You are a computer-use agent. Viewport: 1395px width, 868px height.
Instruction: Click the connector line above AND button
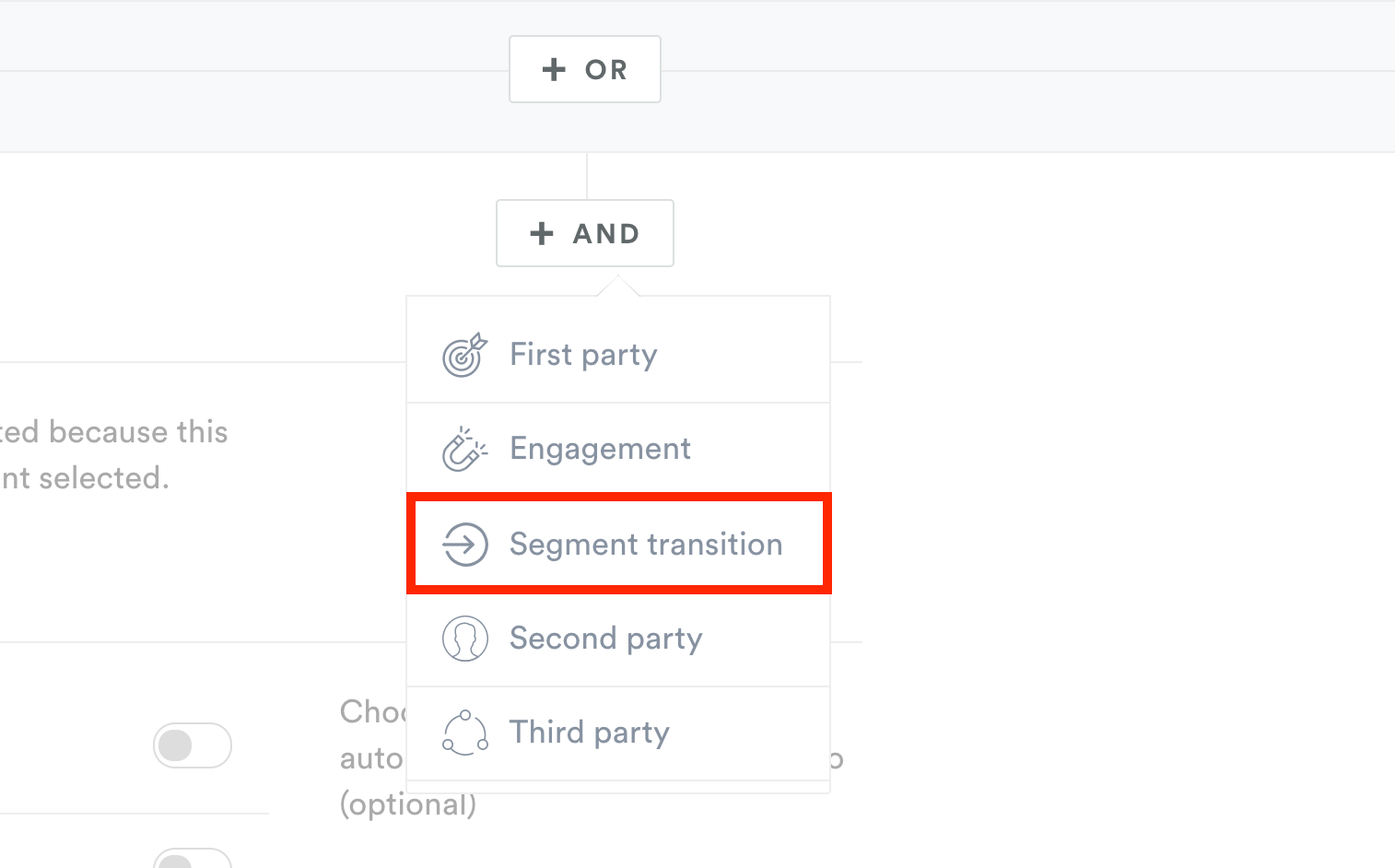(x=587, y=176)
